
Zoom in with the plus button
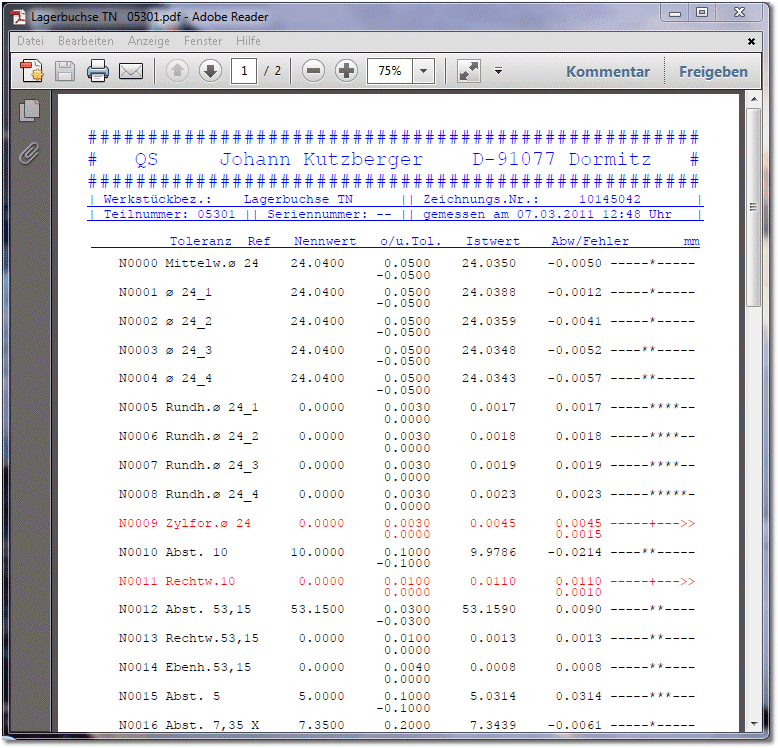[346, 71]
